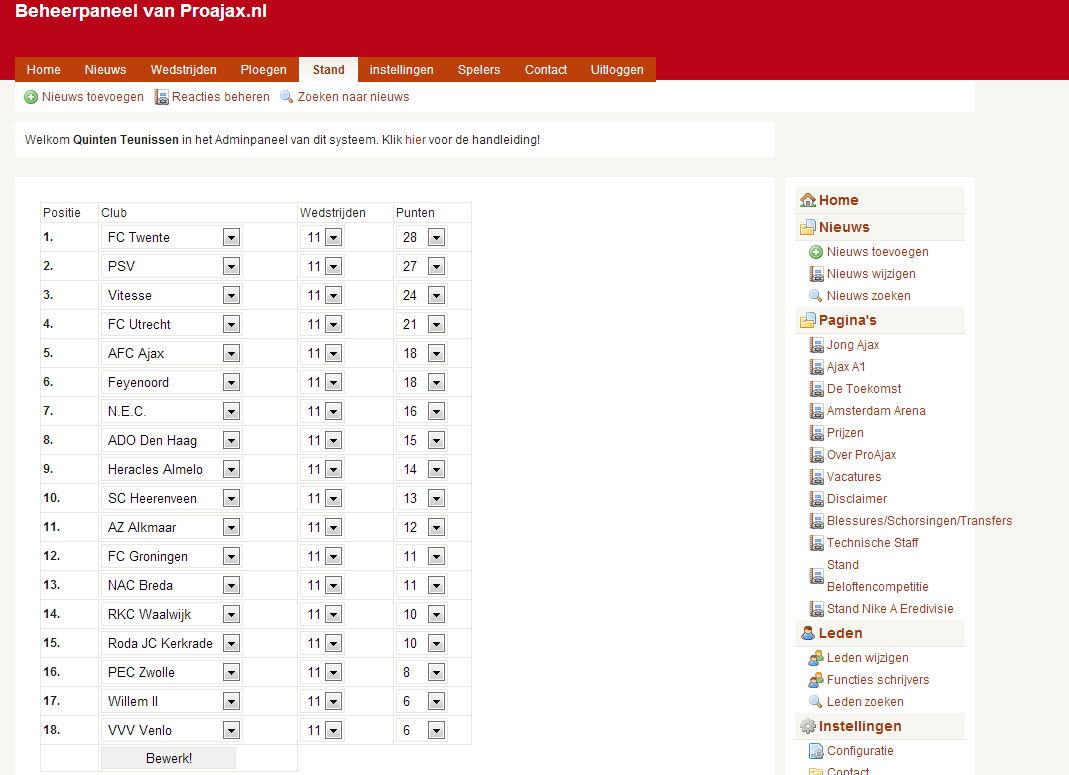Click the person icon beside Leden heading
The image size is (1069, 775).
point(808,633)
